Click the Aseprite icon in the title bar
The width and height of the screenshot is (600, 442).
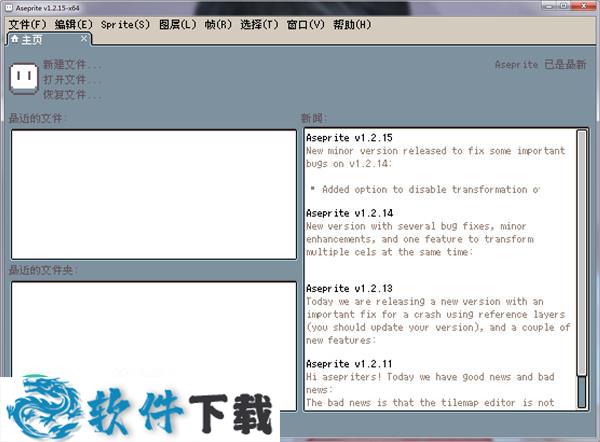[9, 8]
